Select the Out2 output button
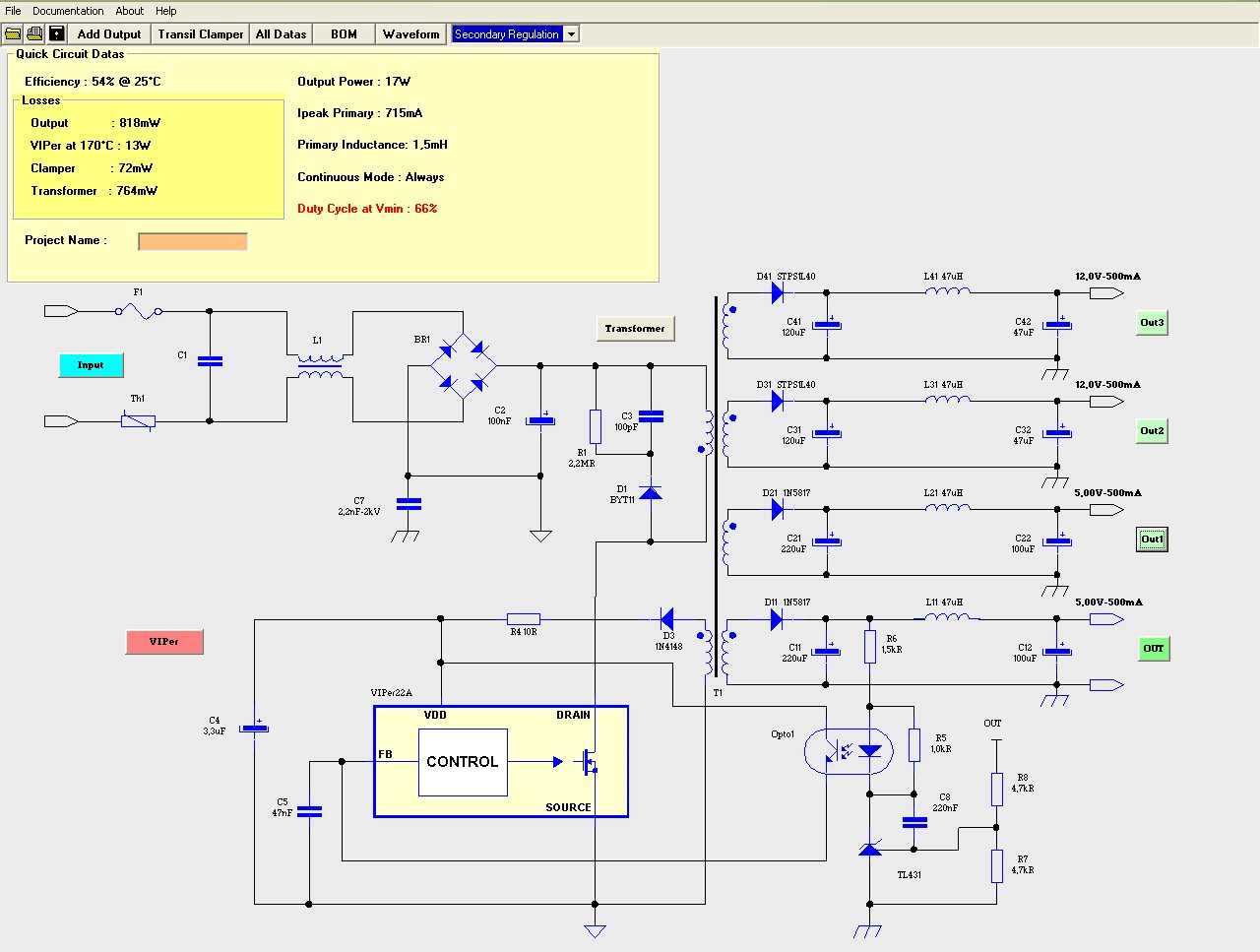The image size is (1260, 952). [1152, 431]
